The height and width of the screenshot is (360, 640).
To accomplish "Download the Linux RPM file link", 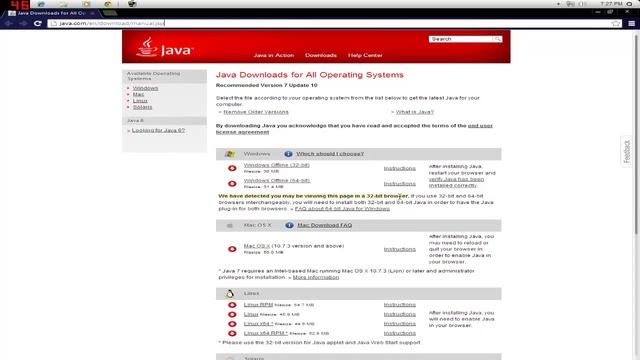I will [258, 305].
